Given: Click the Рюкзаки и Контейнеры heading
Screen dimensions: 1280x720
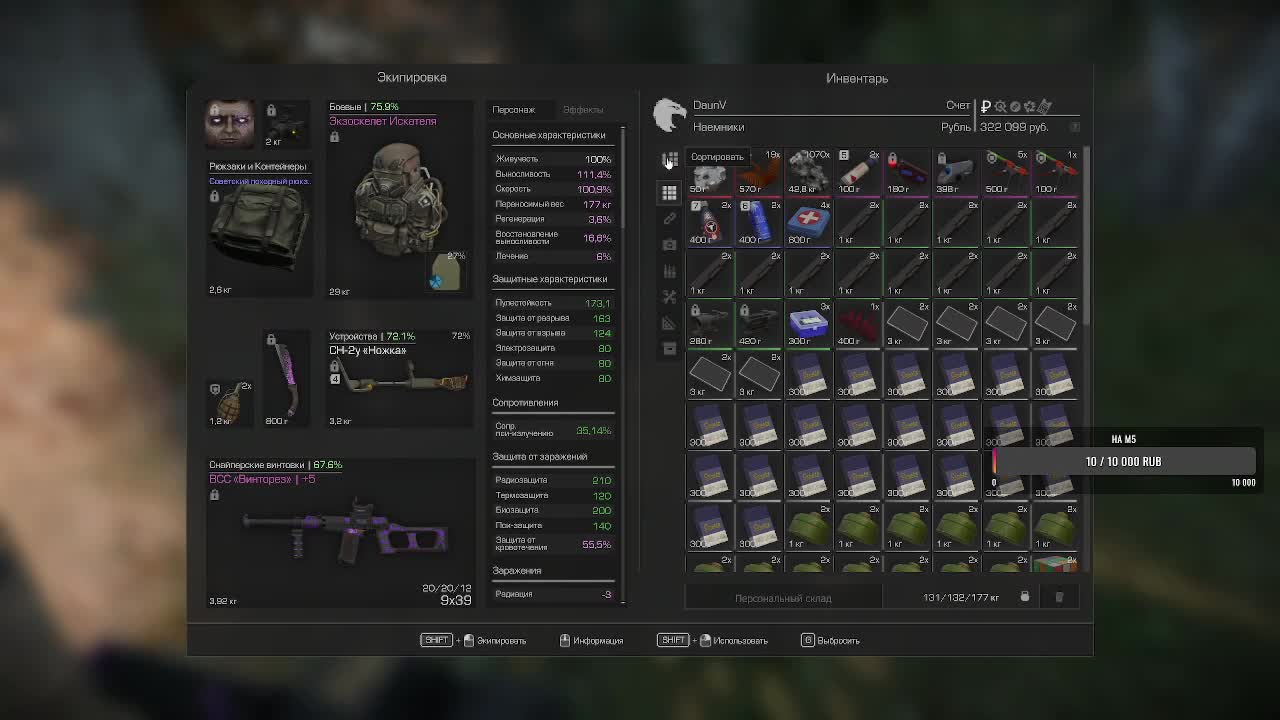Looking at the screenshot, I should (x=258, y=166).
